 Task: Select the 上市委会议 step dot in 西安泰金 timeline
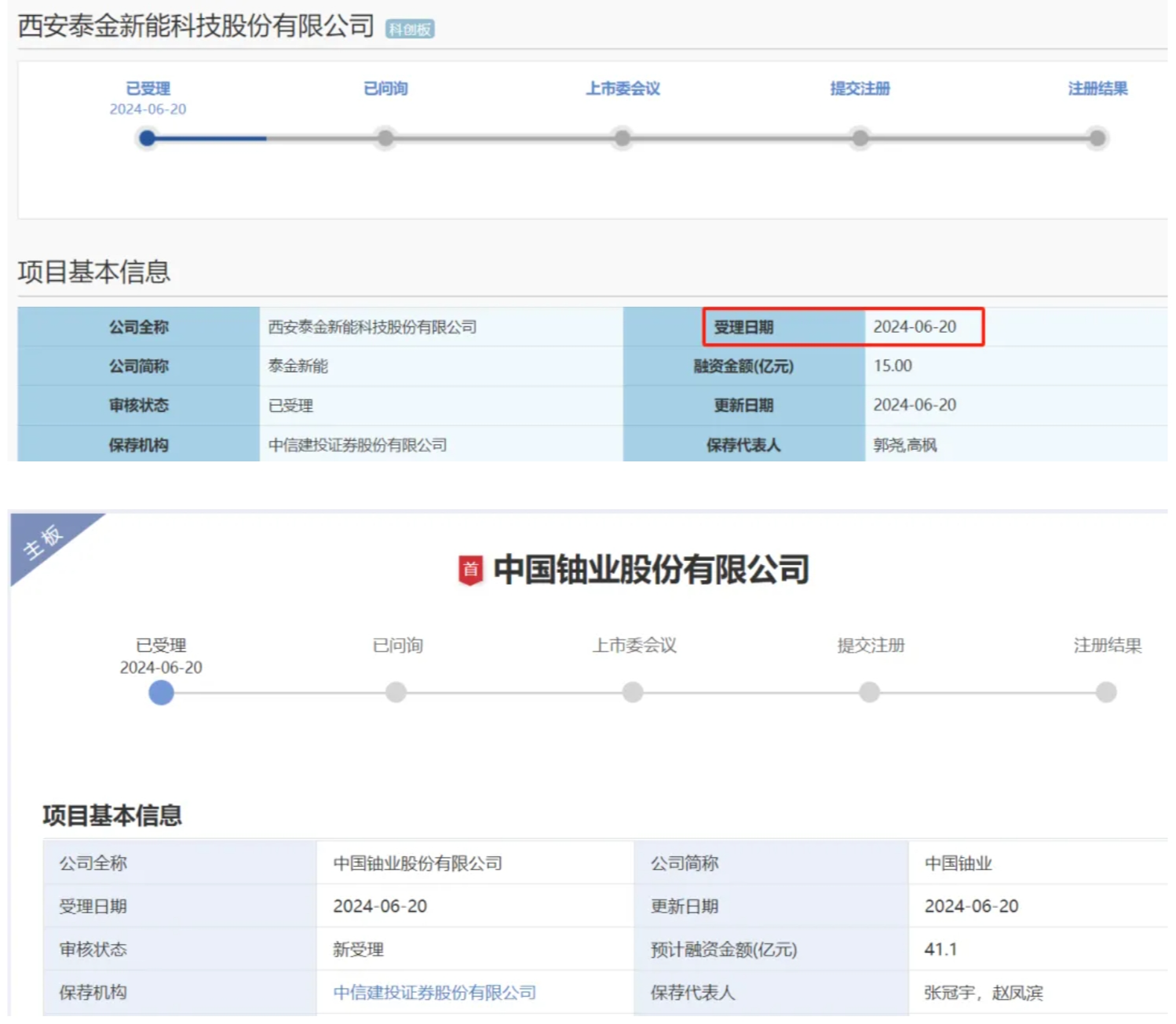tap(623, 138)
